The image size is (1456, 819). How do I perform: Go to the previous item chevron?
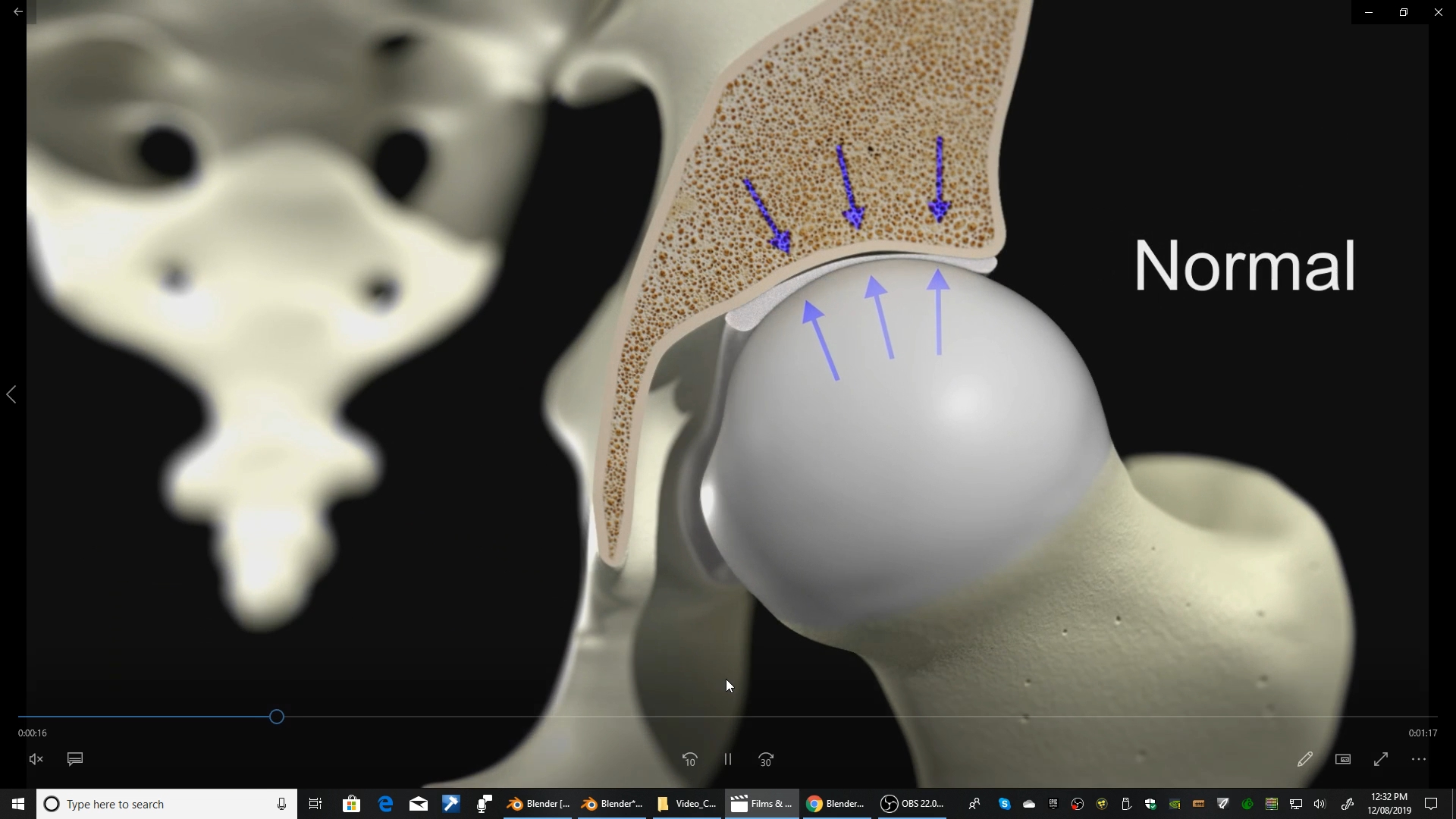click(11, 394)
